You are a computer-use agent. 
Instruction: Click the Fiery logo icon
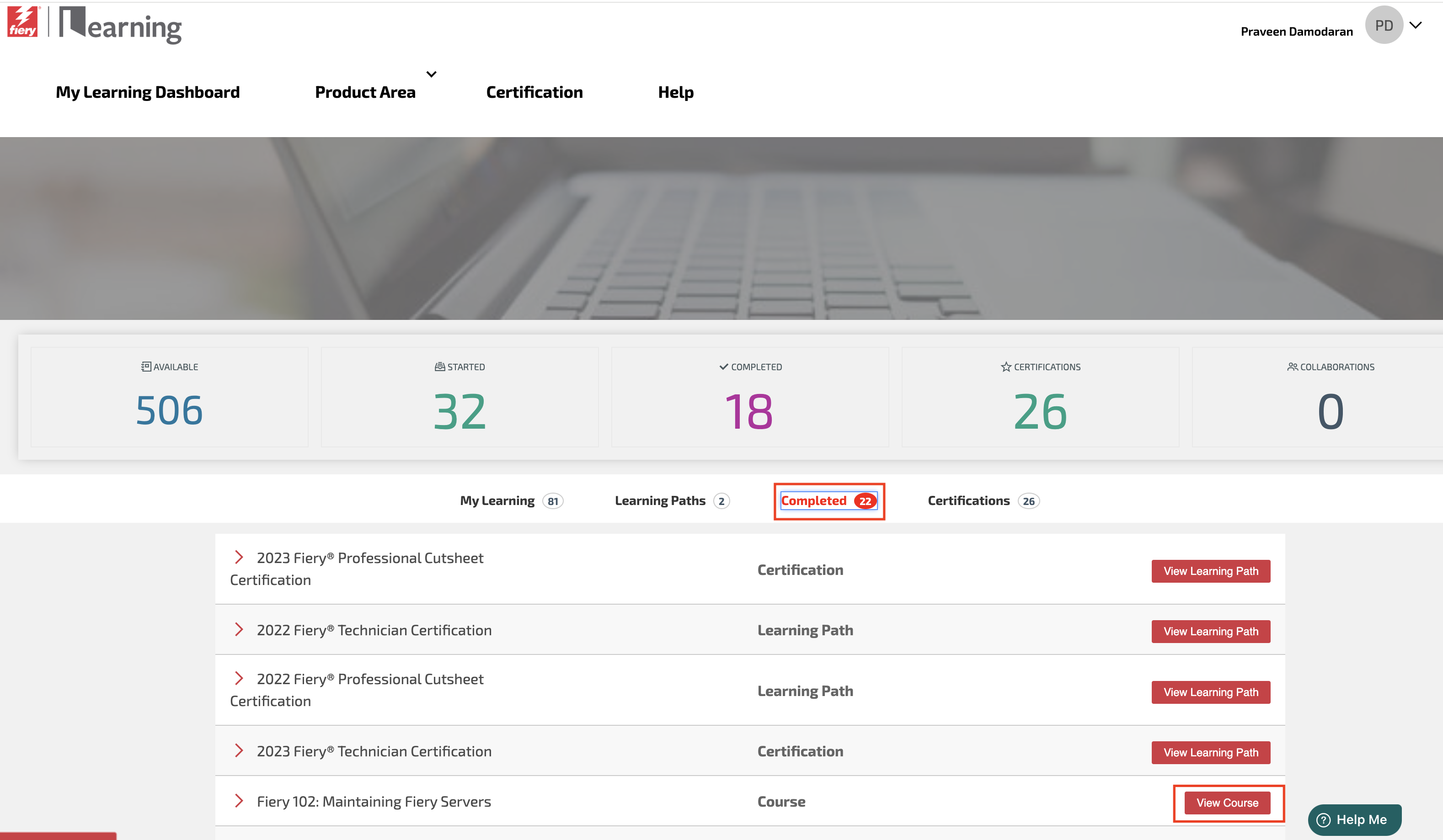pyautogui.click(x=23, y=23)
